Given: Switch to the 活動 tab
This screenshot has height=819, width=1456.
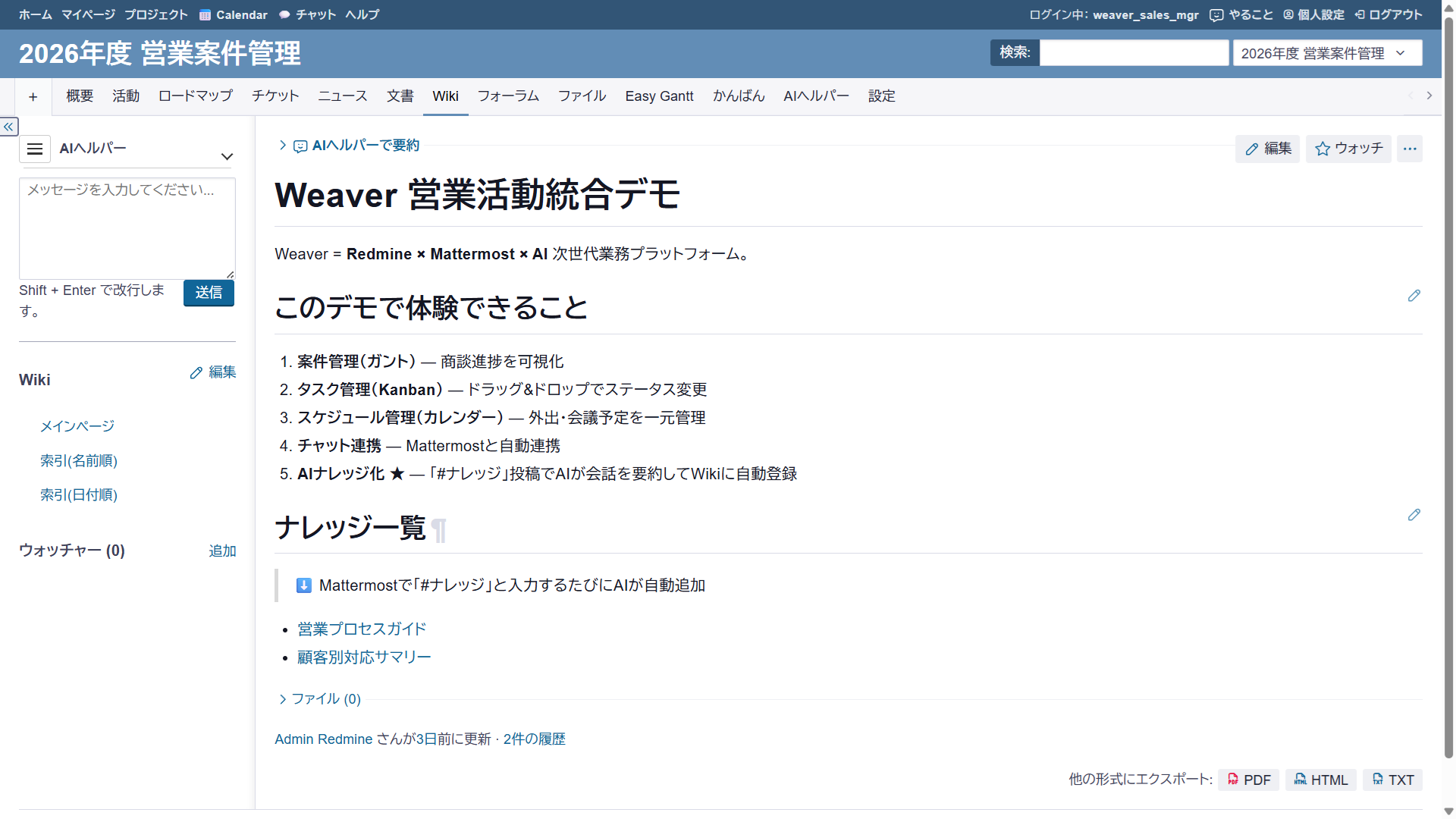Looking at the screenshot, I should [x=126, y=96].
